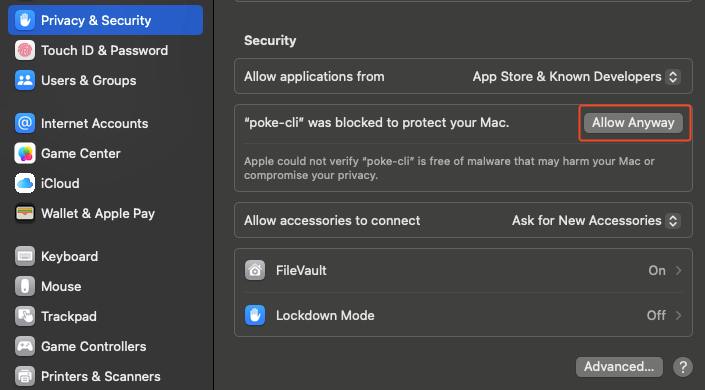Click the Printers & Scanners printer icon

pyautogui.click(x=25, y=376)
